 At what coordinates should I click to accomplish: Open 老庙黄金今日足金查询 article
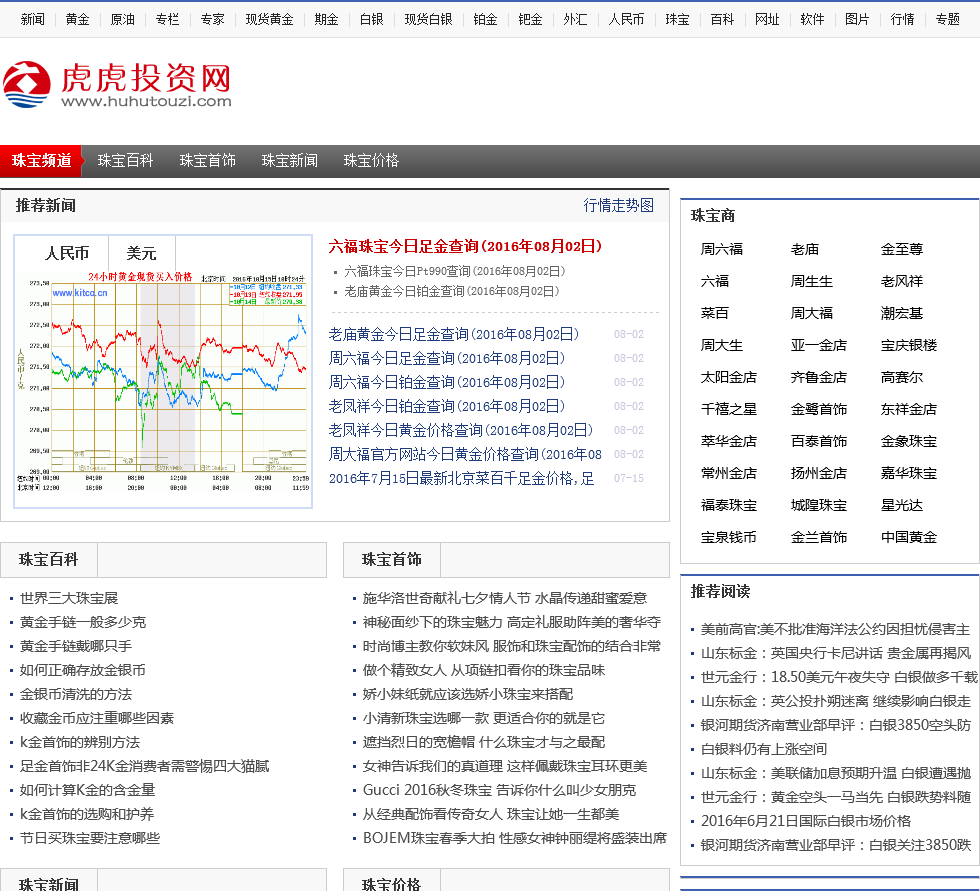click(x=453, y=334)
